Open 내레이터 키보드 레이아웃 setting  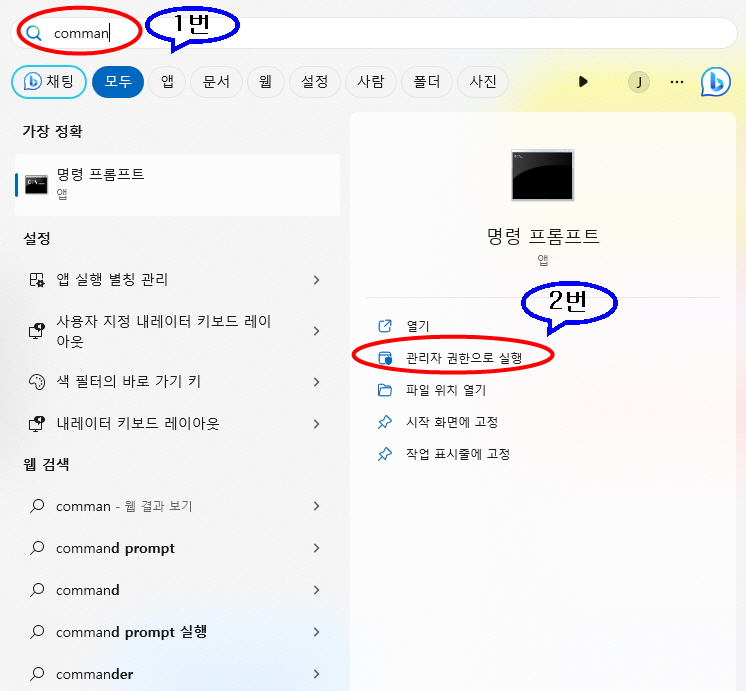[177, 424]
